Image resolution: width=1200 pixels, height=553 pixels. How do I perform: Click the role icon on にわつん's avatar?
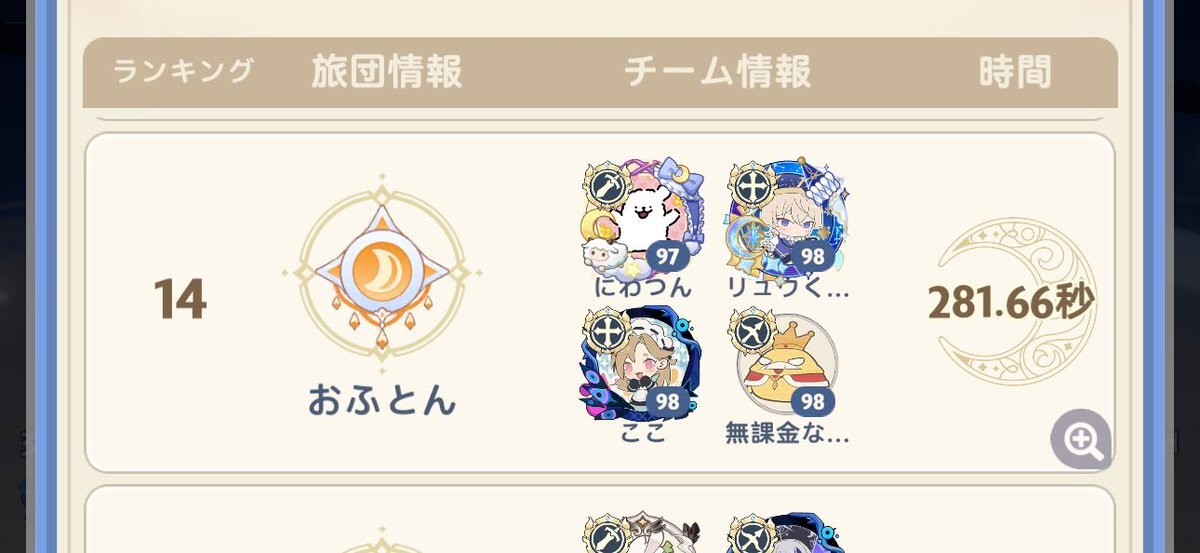pos(605,184)
